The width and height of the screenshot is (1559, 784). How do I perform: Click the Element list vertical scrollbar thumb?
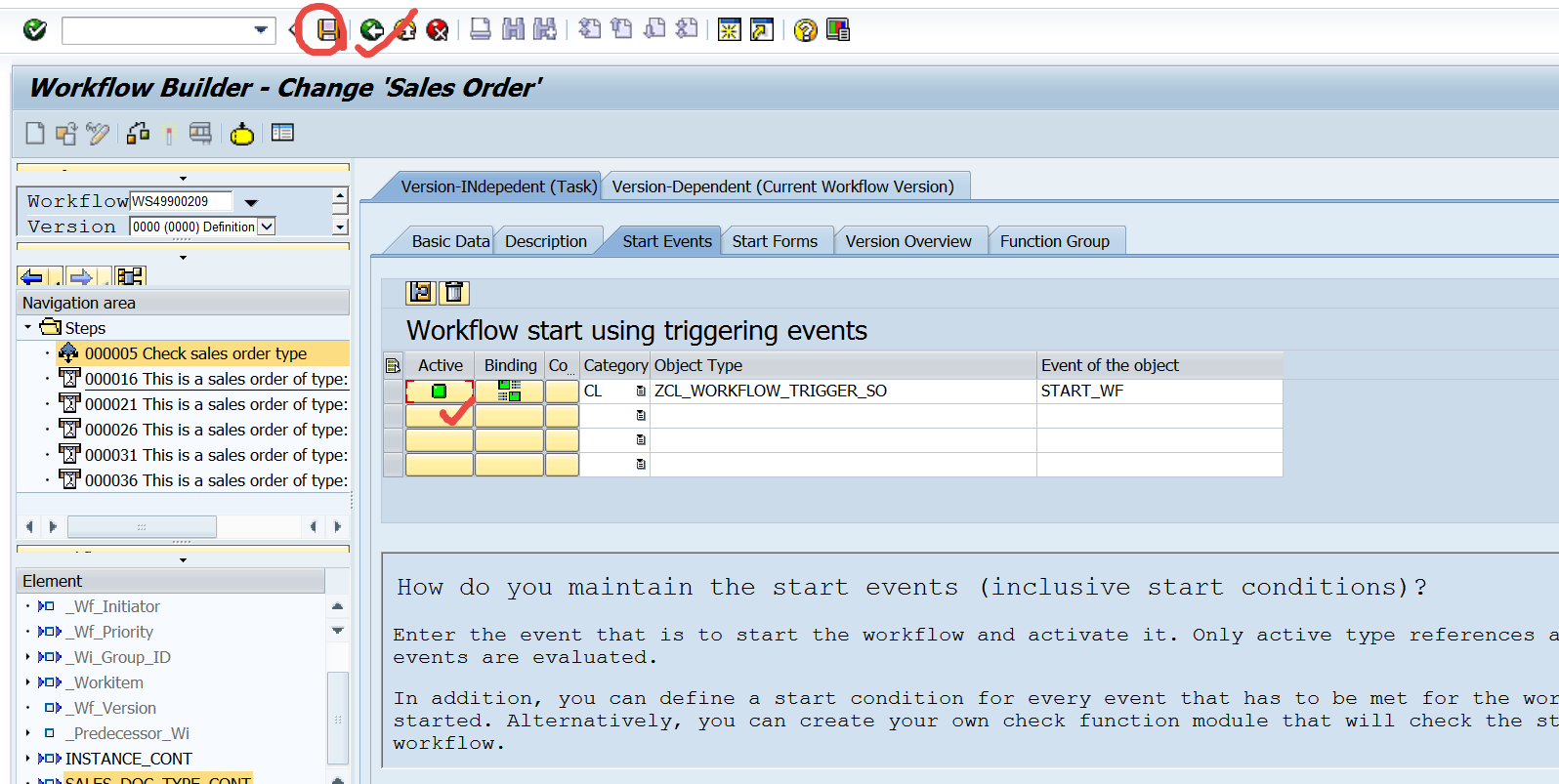pyautogui.click(x=338, y=719)
